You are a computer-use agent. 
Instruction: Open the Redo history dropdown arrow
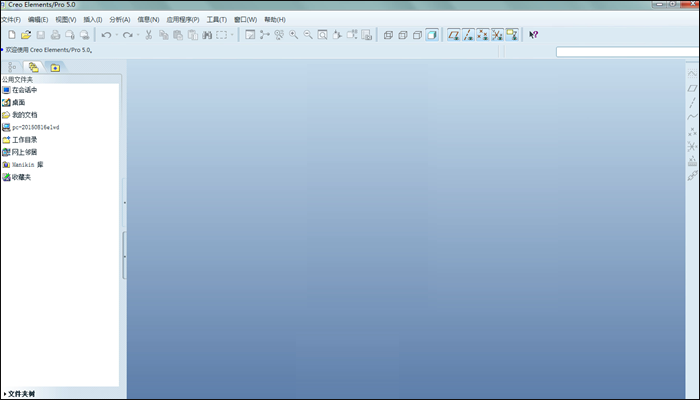[138, 35]
